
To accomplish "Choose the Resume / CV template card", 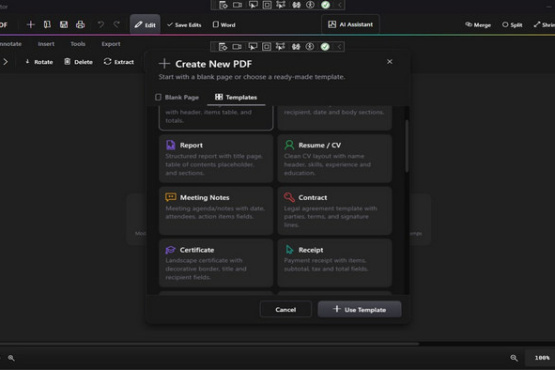I will 334,159.
